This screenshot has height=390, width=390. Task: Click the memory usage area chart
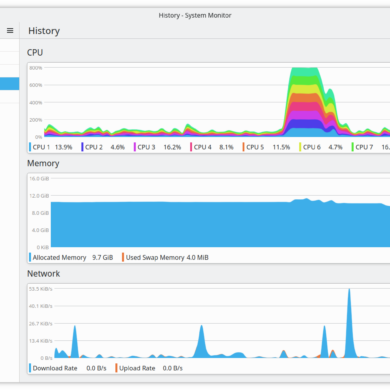220,224
